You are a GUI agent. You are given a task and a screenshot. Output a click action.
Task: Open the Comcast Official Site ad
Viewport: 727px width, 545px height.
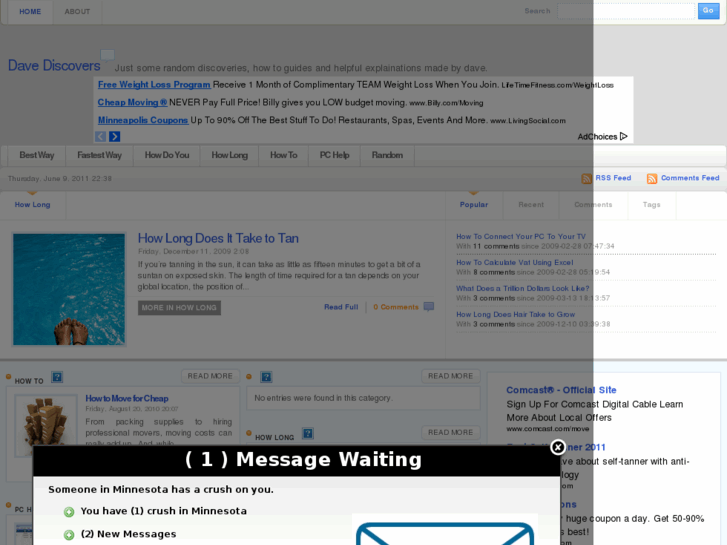tap(561, 390)
